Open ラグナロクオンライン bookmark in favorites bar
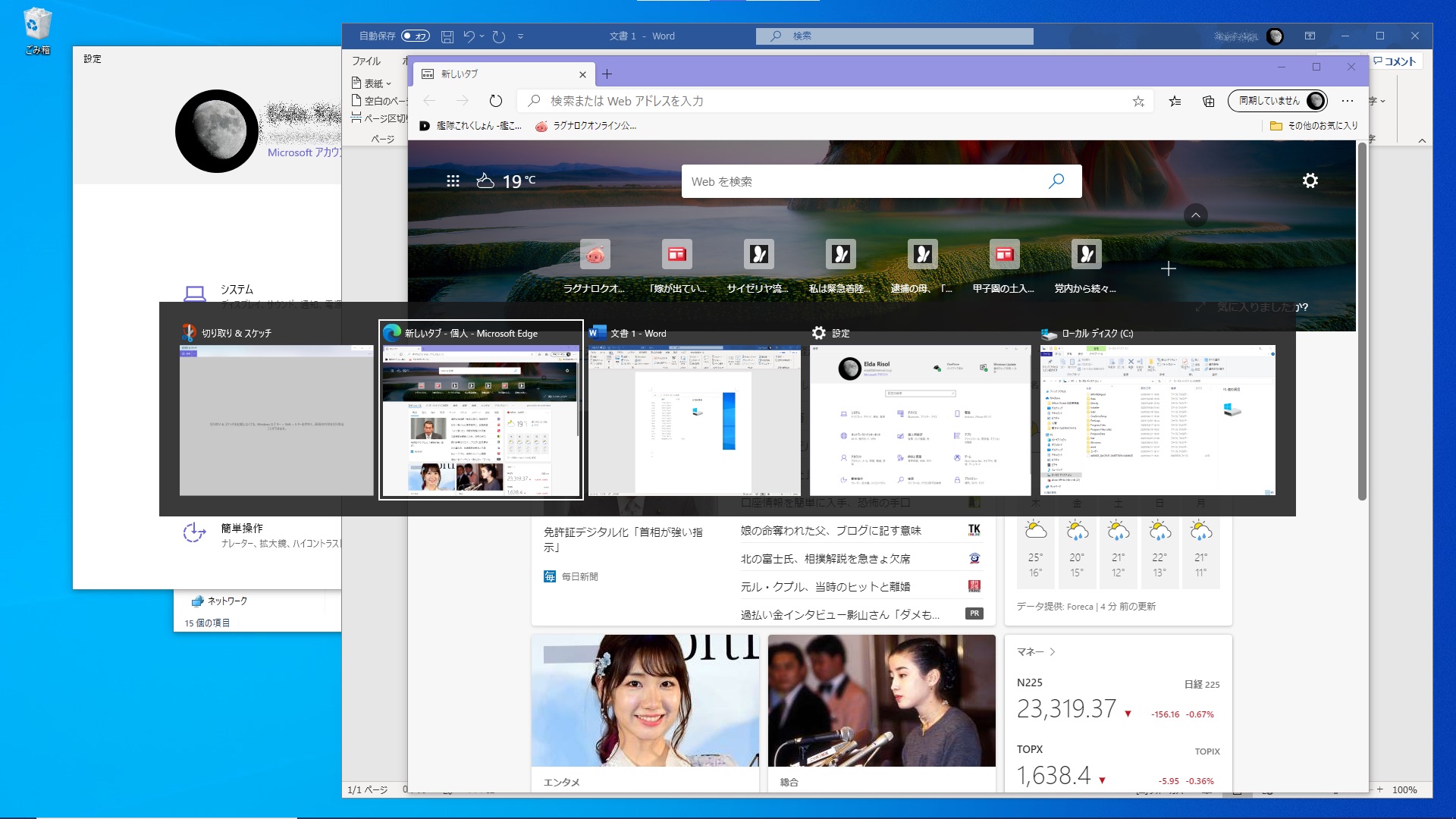This screenshot has width=1456, height=819. [x=585, y=126]
